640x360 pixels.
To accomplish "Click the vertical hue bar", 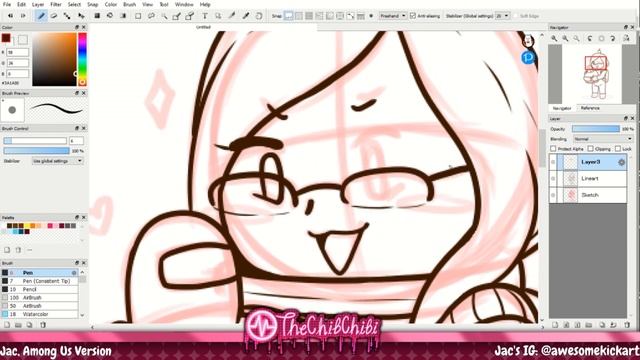I will coord(82,59).
